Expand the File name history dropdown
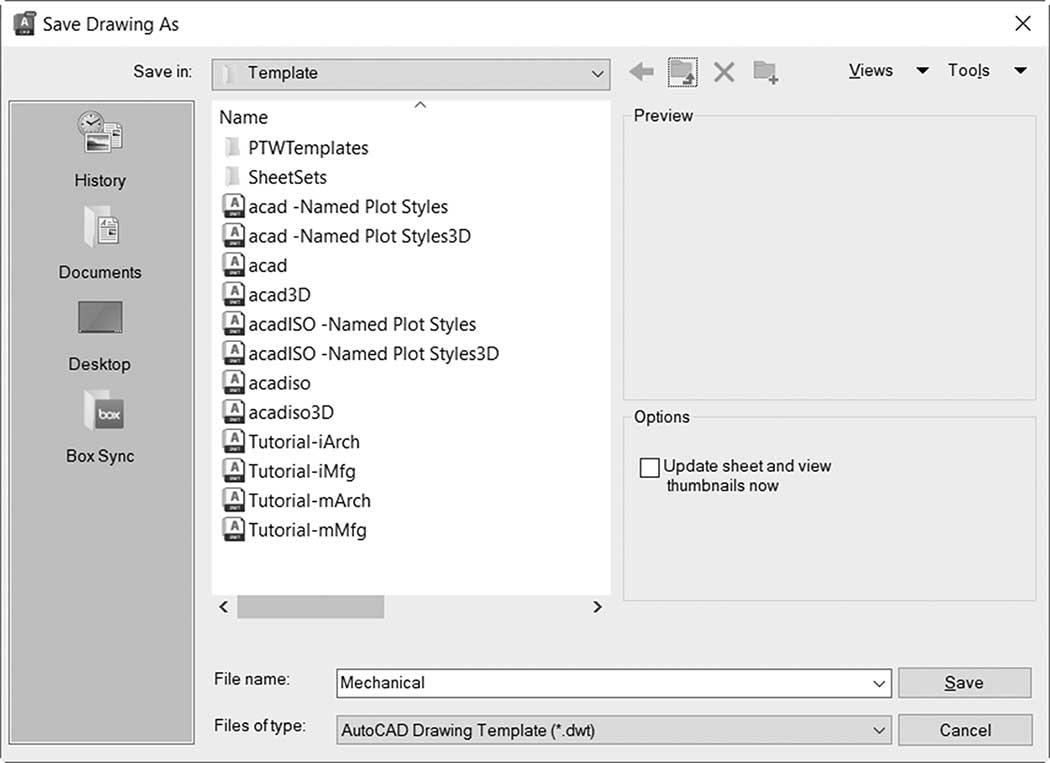The width and height of the screenshot is (1050, 763). [x=879, y=683]
